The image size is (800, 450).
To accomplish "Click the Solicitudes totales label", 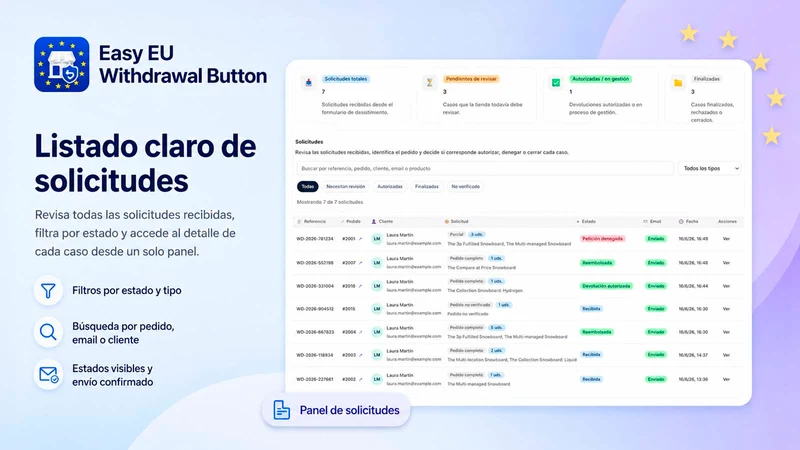I will click(x=345, y=79).
